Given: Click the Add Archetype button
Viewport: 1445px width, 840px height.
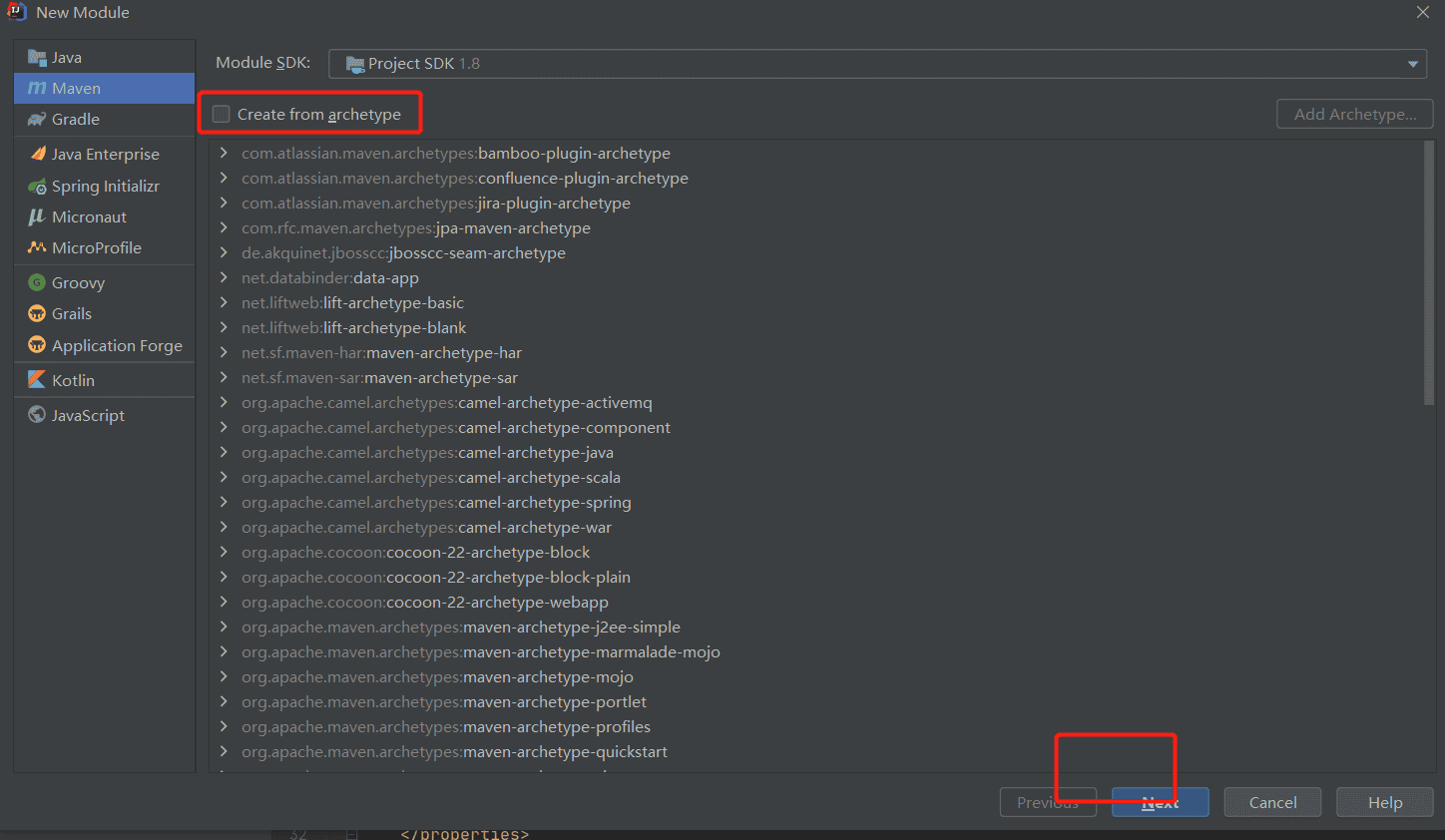Looking at the screenshot, I should 1355,114.
